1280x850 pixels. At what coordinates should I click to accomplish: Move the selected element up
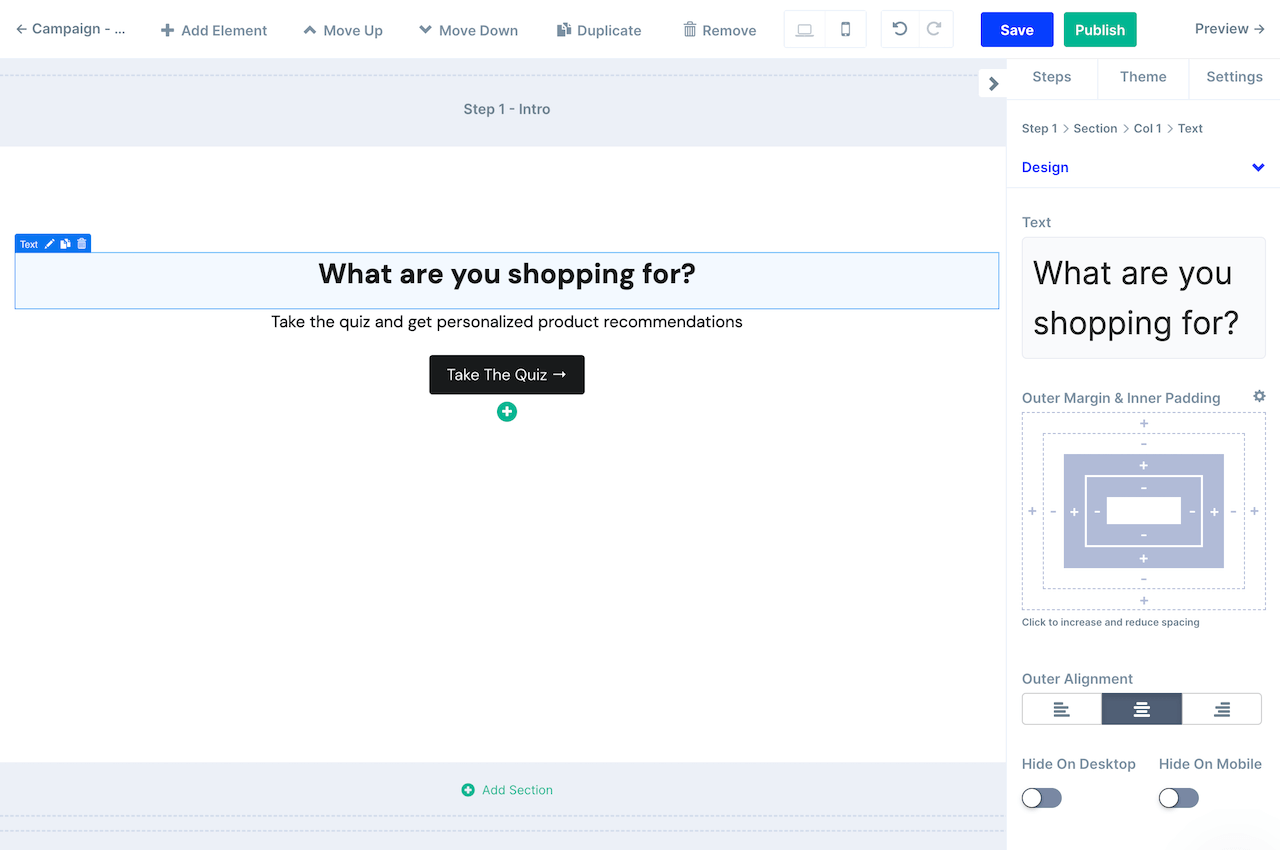(343, 30)
